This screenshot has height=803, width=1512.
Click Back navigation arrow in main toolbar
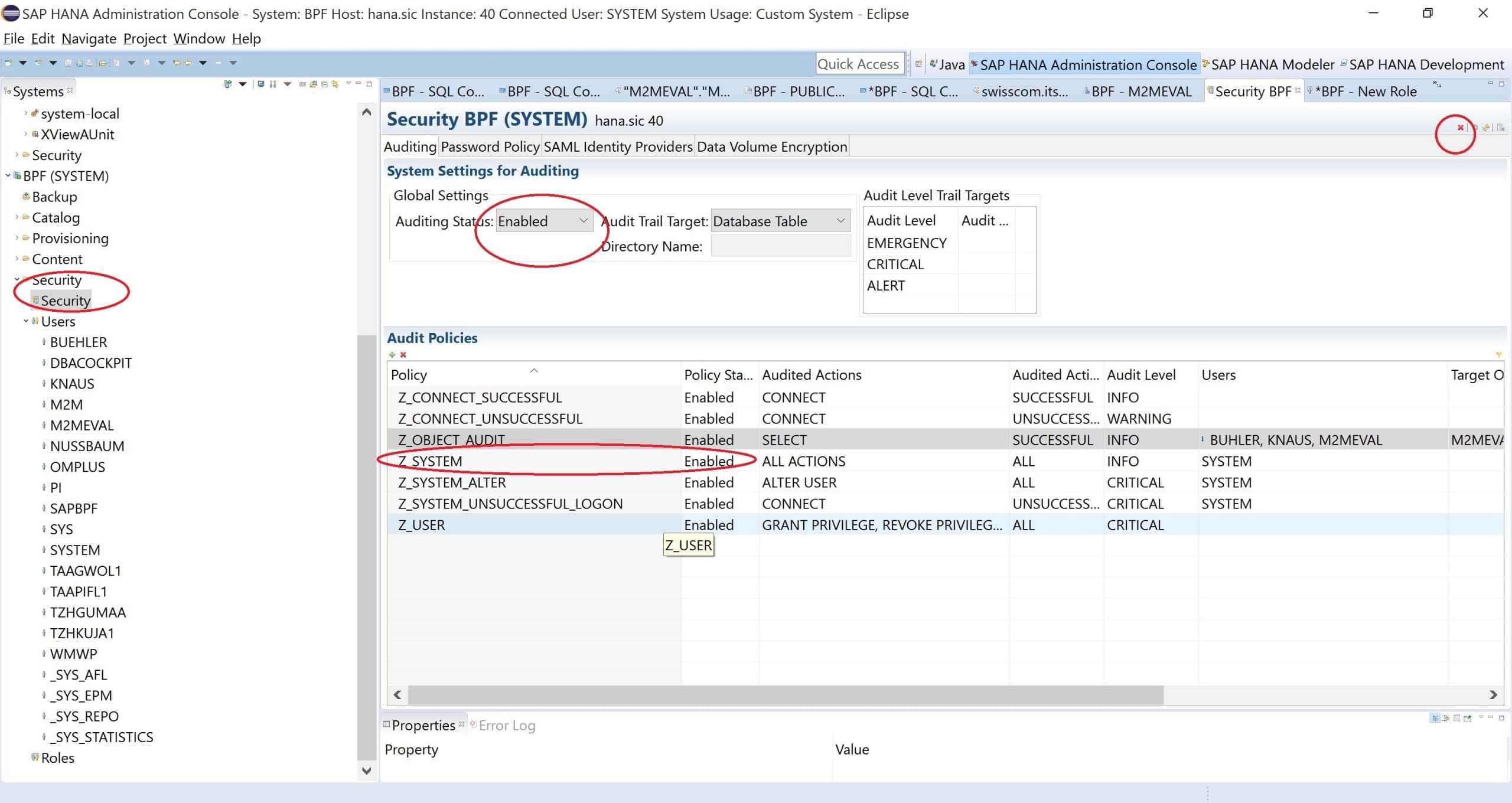(188, 63)
